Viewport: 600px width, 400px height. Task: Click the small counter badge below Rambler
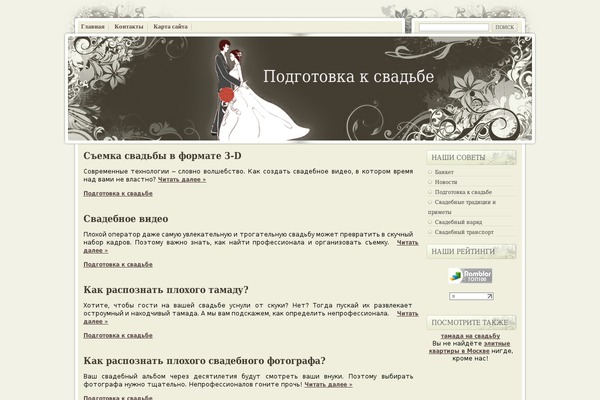471,296
